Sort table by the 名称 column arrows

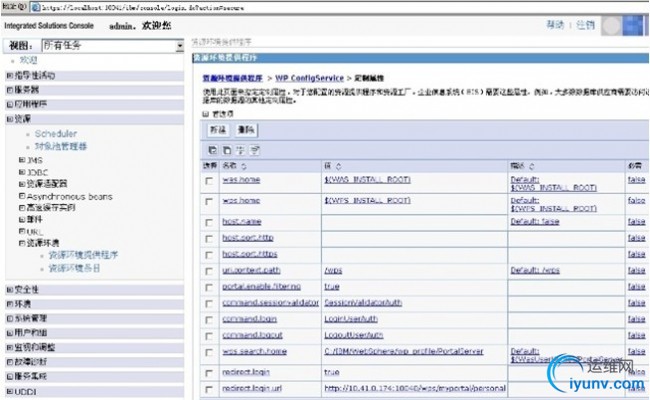point(244,166)
